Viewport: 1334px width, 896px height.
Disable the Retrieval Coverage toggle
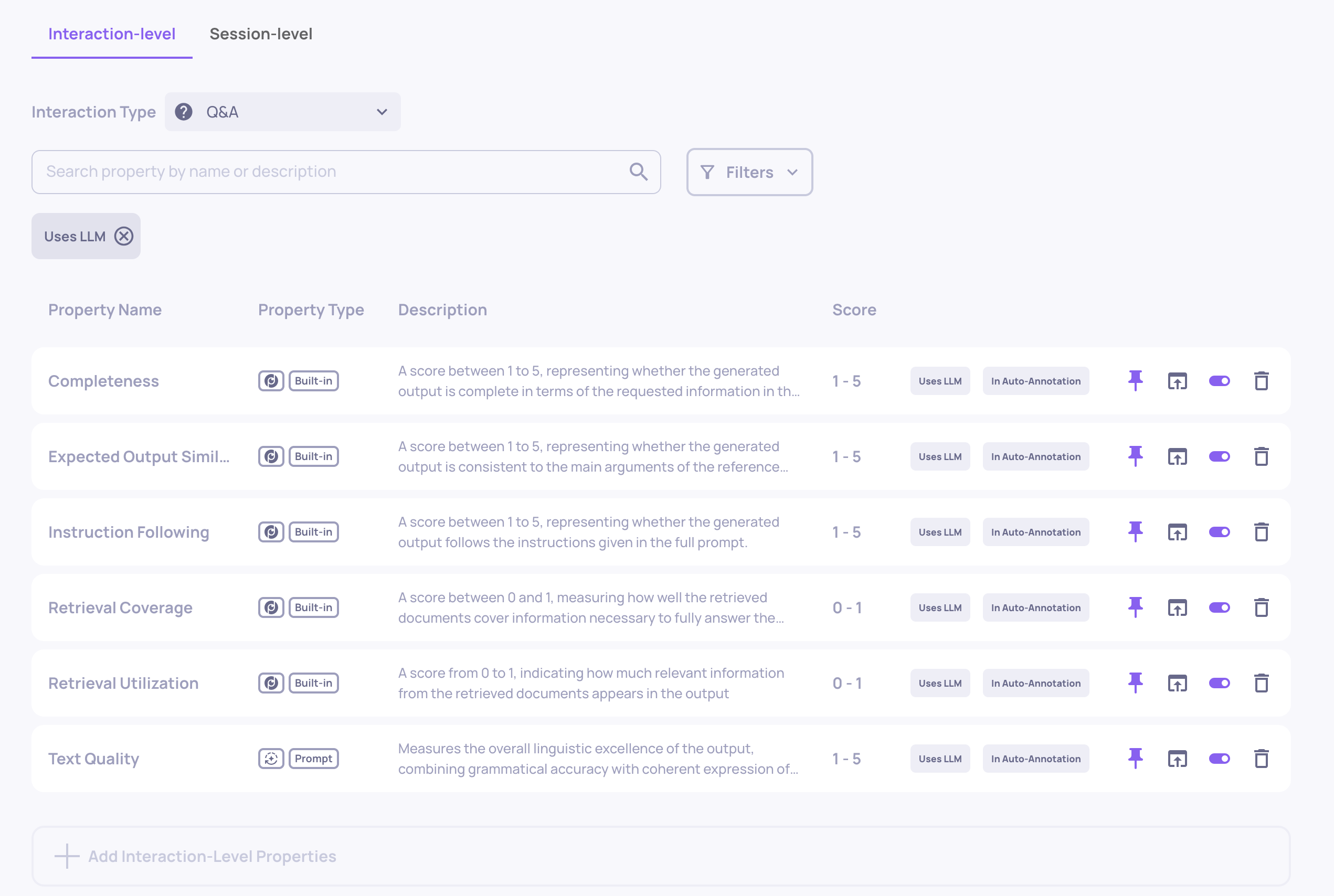[x=1219, y=607]
